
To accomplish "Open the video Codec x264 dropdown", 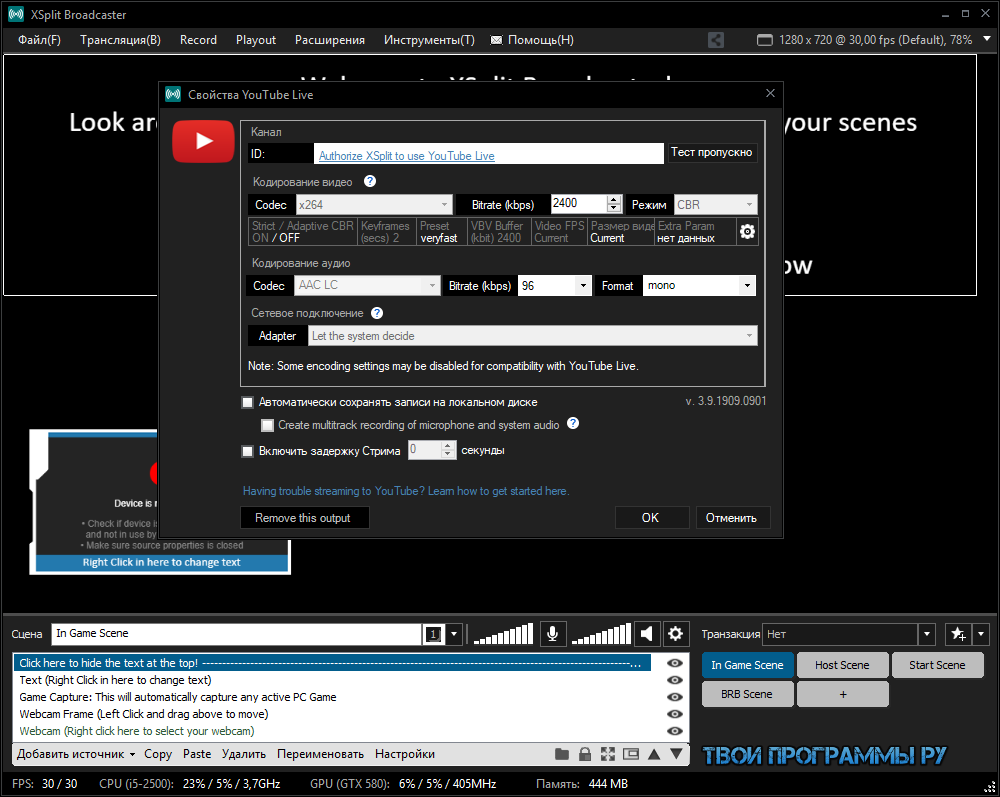I will coord(374,205).
